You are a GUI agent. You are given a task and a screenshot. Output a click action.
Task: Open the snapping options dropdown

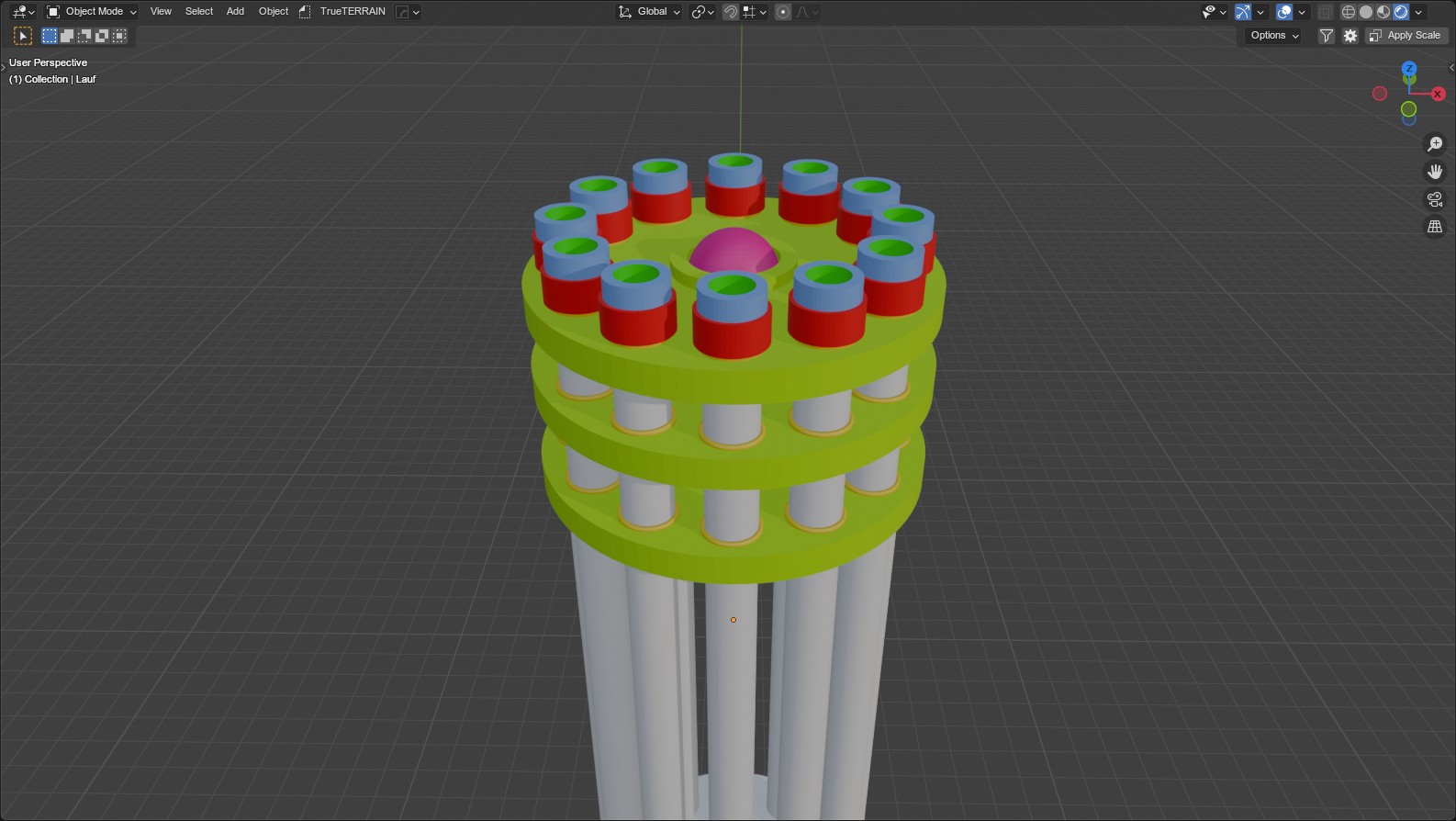click(x=755, y=12)
